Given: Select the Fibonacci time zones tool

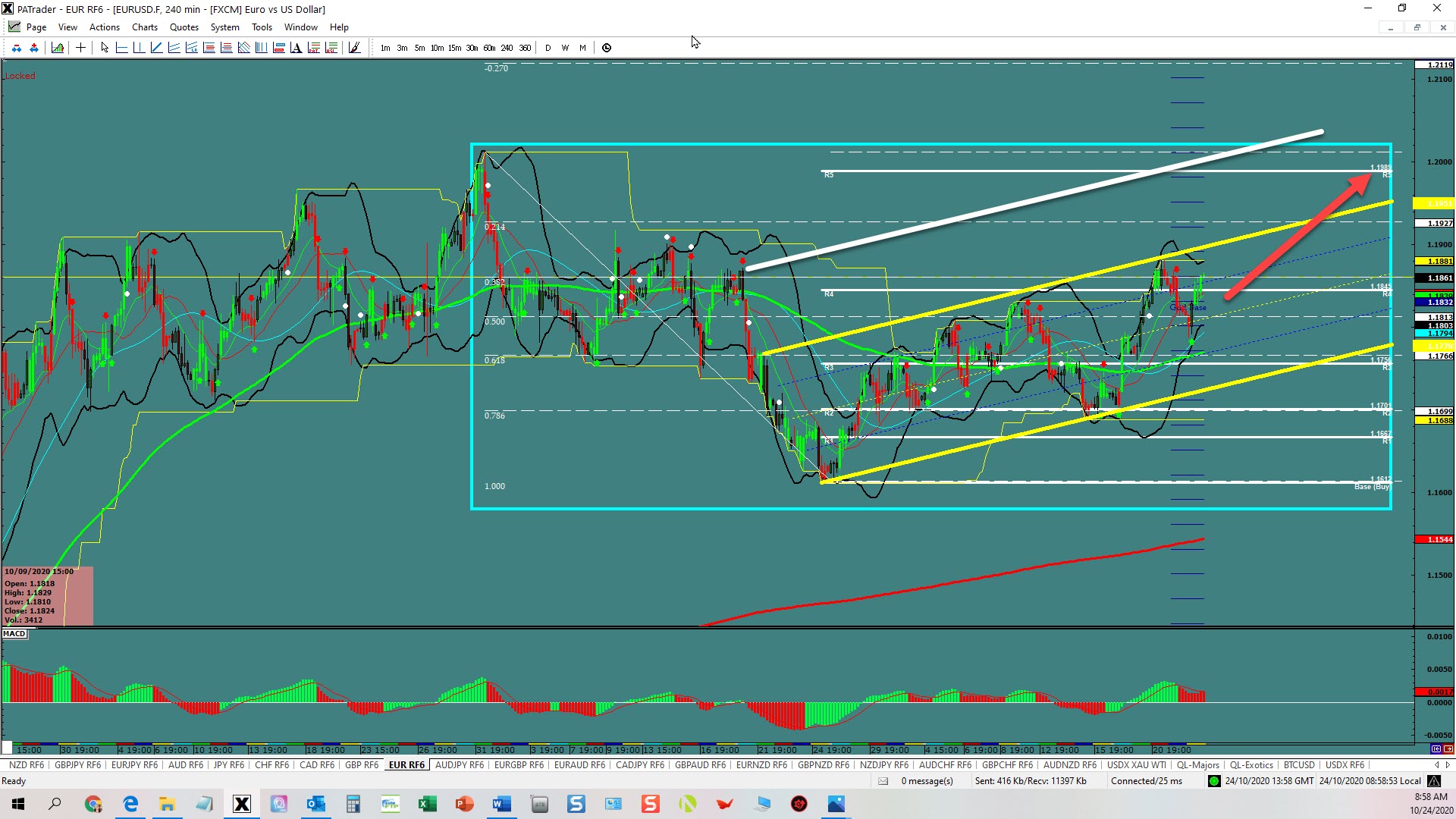Looking at the screenshot, I should [262, 48].
